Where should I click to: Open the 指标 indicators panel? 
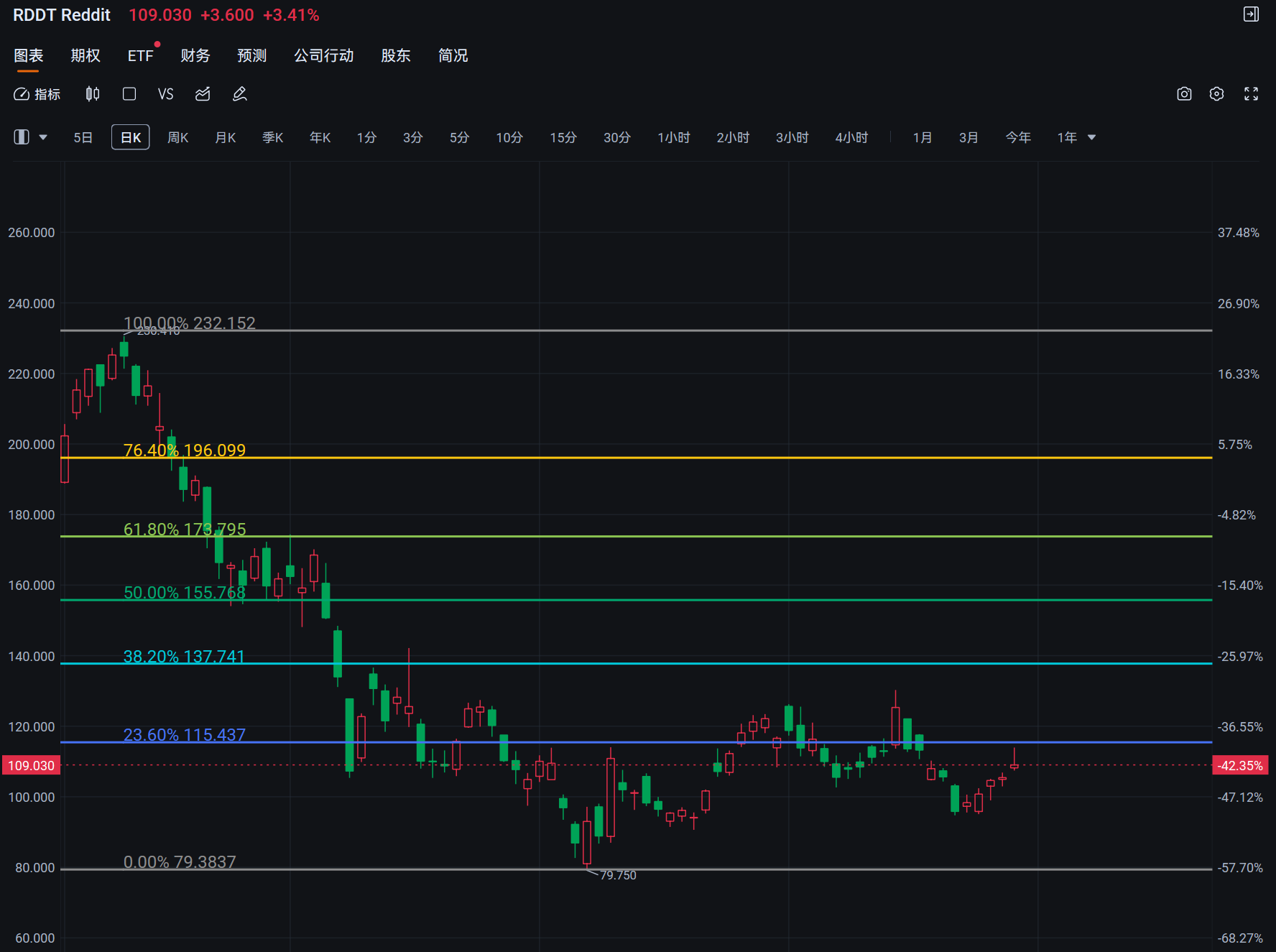(x=37, y=94)
